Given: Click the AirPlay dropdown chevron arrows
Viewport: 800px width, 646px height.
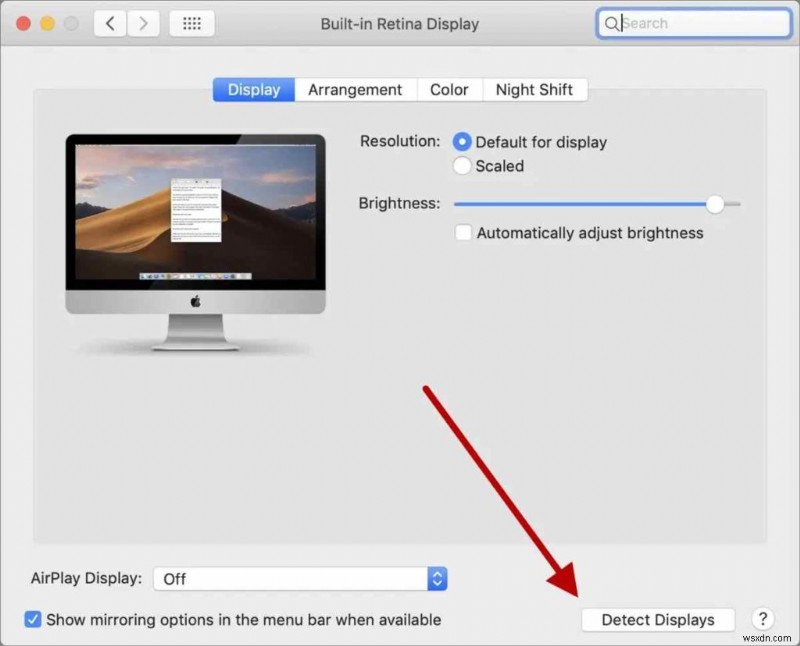Looking at the screenshot, I should (x=436, y=578).
